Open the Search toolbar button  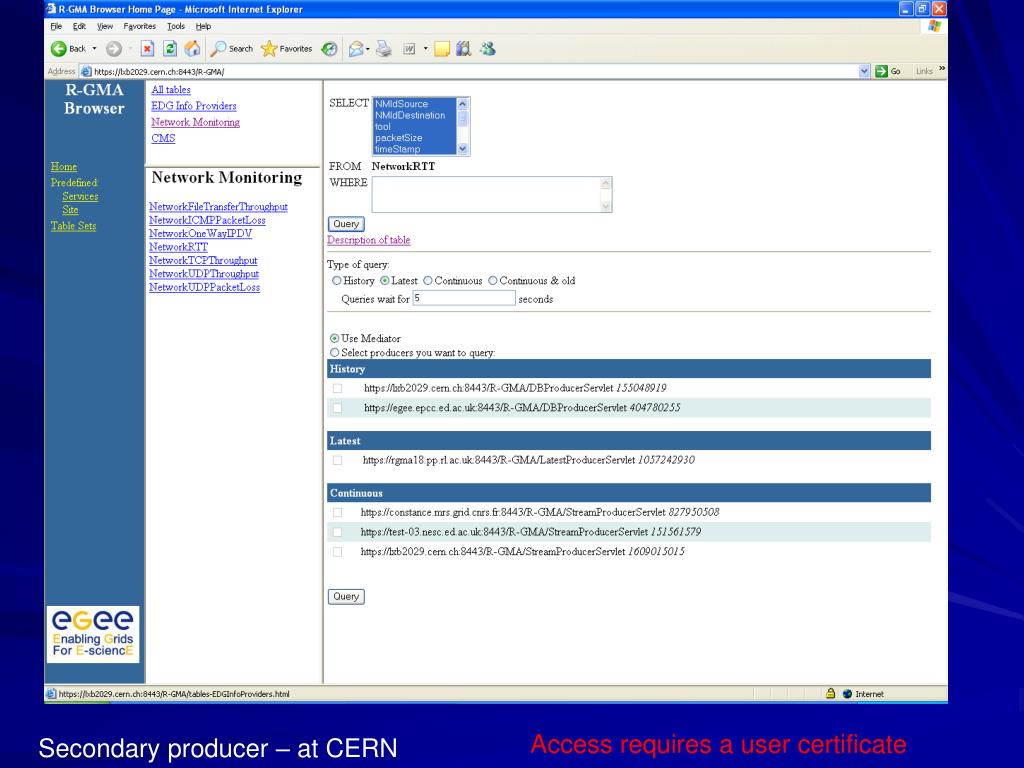click(x=231, y=49)
